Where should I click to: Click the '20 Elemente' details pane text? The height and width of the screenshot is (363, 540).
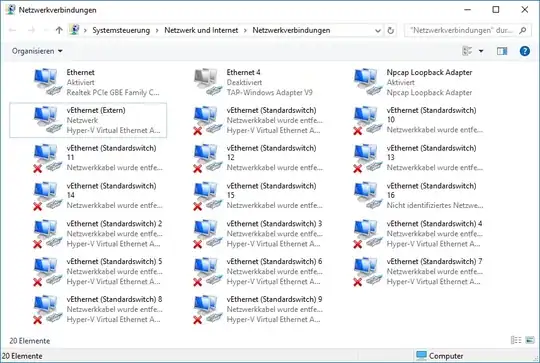[x=30, y=341]
